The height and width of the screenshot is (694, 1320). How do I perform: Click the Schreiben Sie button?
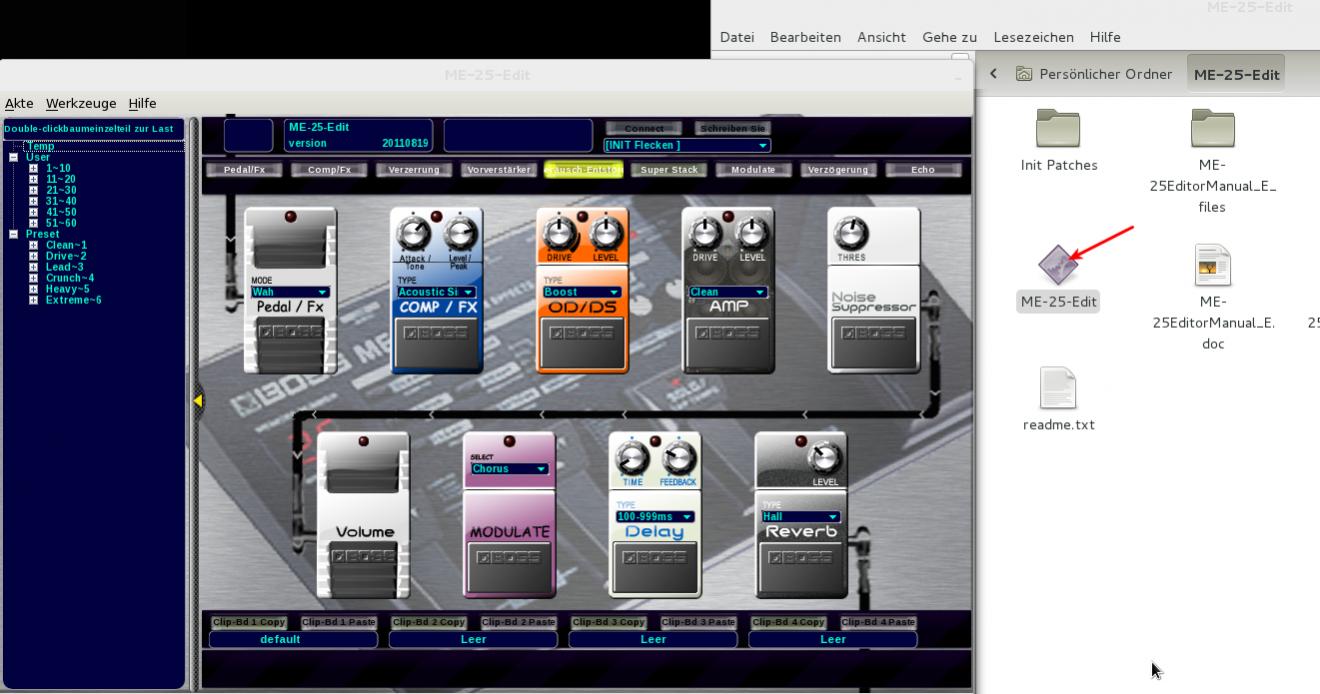point(733,128)
